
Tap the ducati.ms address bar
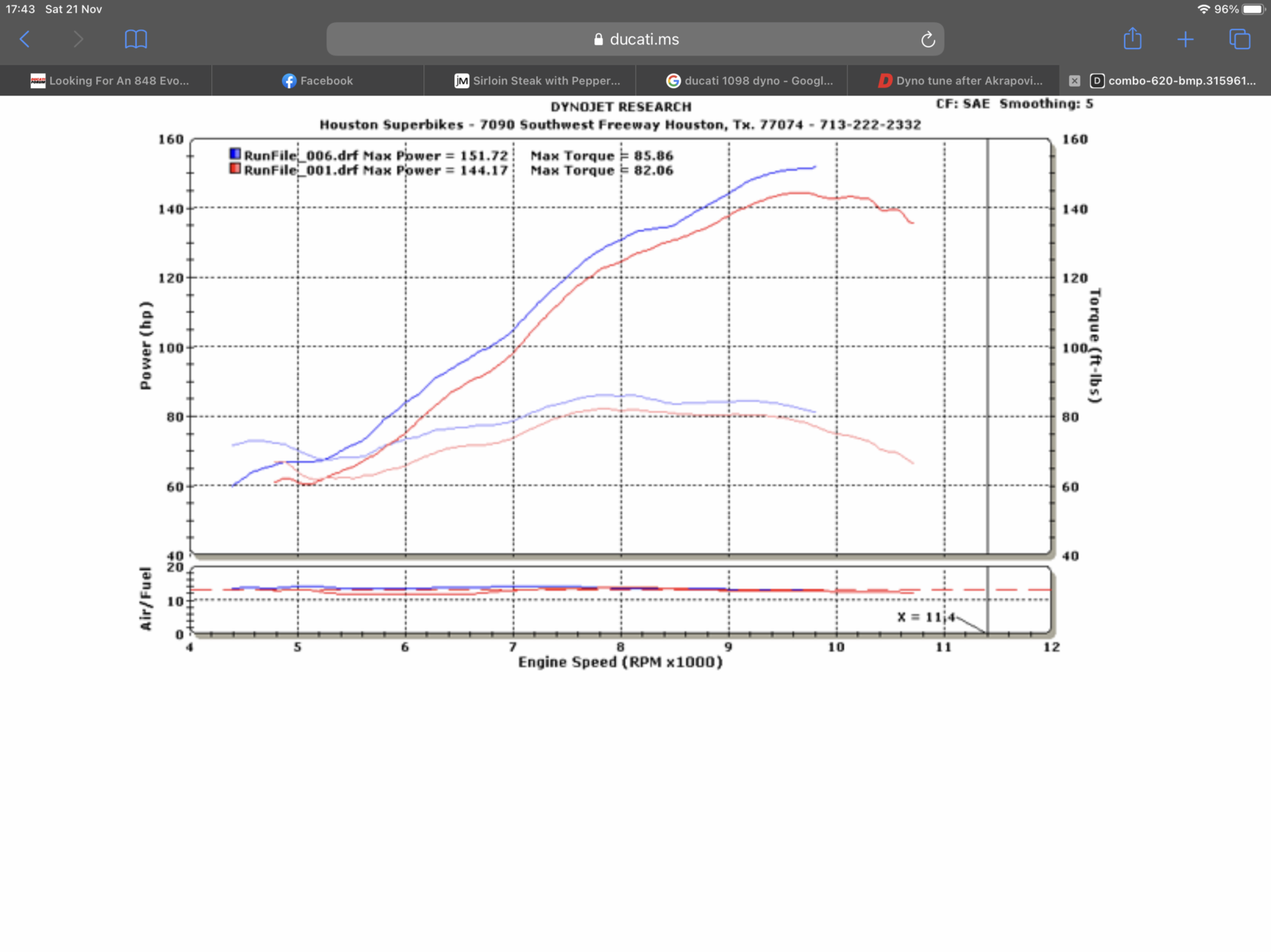pos(635,39)
